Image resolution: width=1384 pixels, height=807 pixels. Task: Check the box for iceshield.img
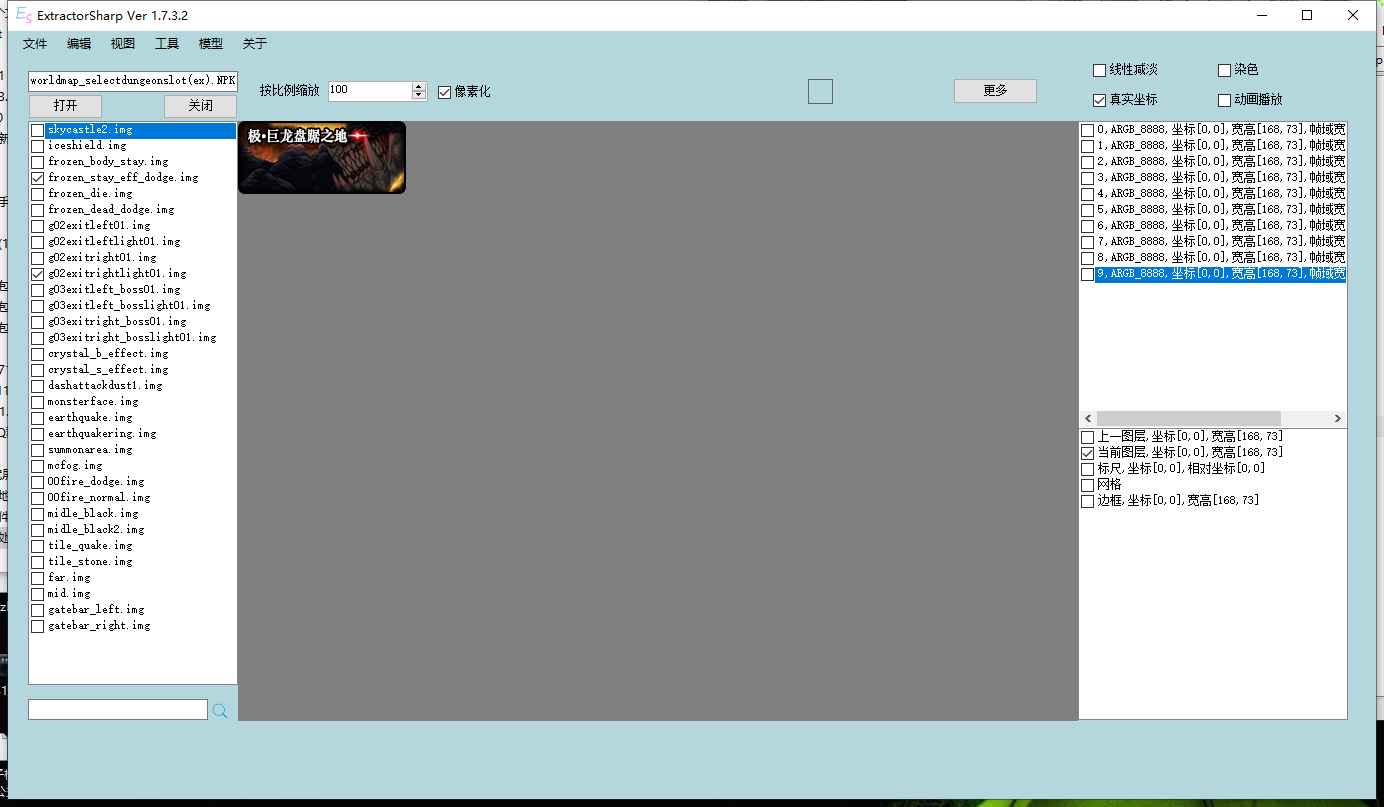(38, 146)
